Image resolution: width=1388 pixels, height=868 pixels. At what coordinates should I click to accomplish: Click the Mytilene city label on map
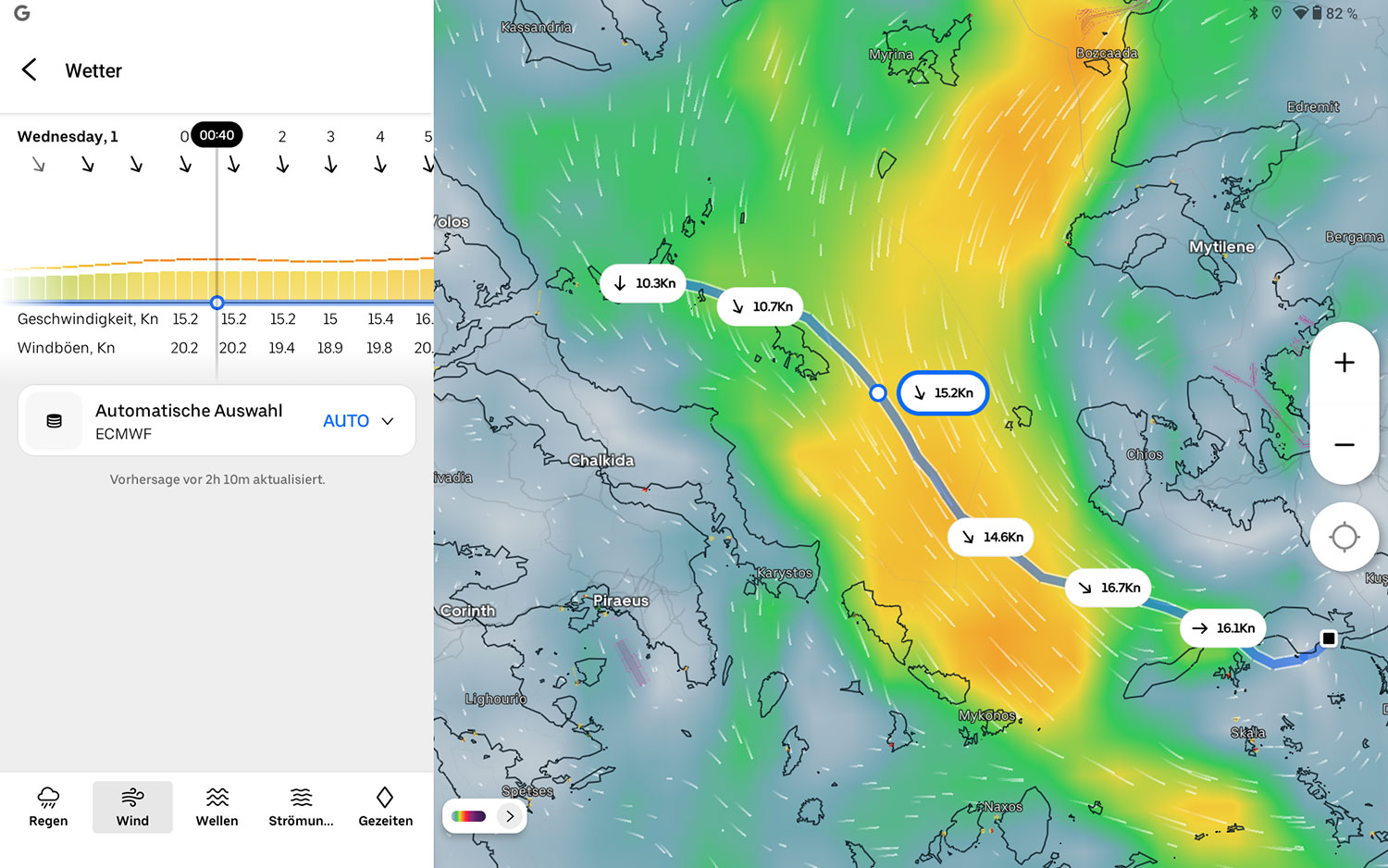click(x=1221, y=247)
